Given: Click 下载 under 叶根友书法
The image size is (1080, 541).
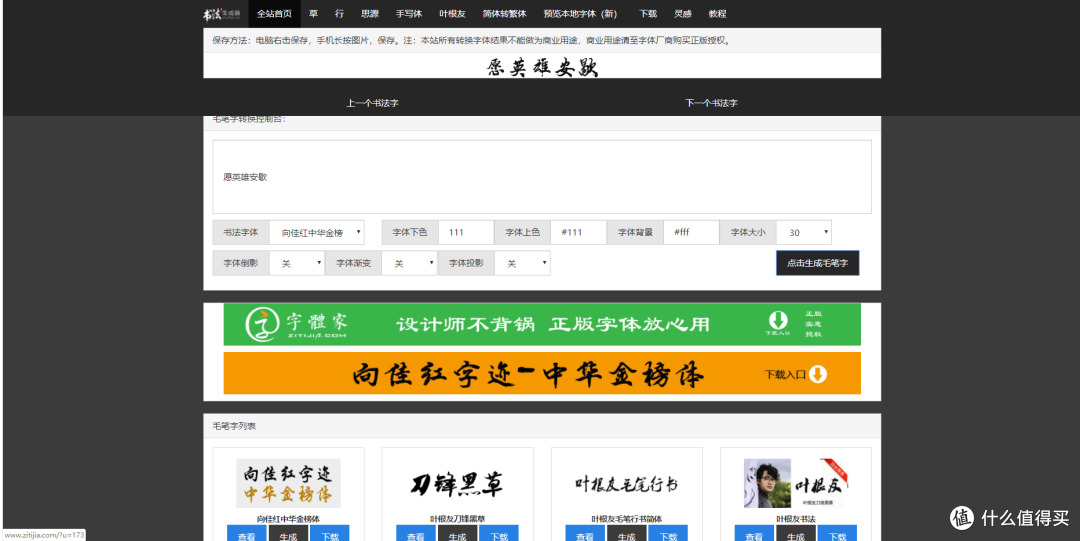Looking at the screenshot, I should [837, 535].
